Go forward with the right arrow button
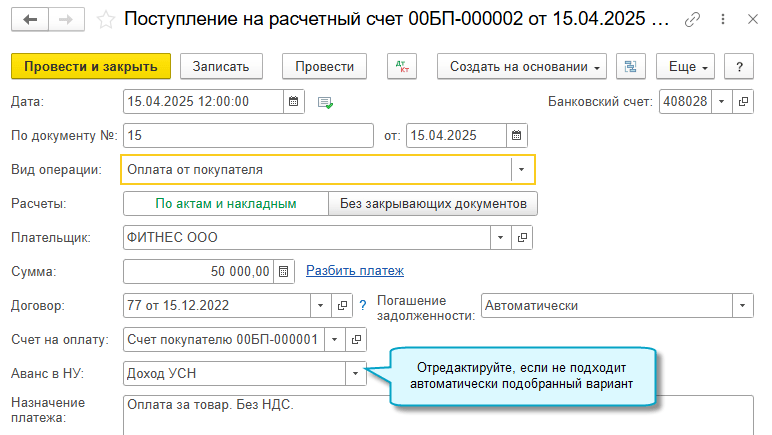The width and height of the screenshot is (772, 435). pos(66,20)
